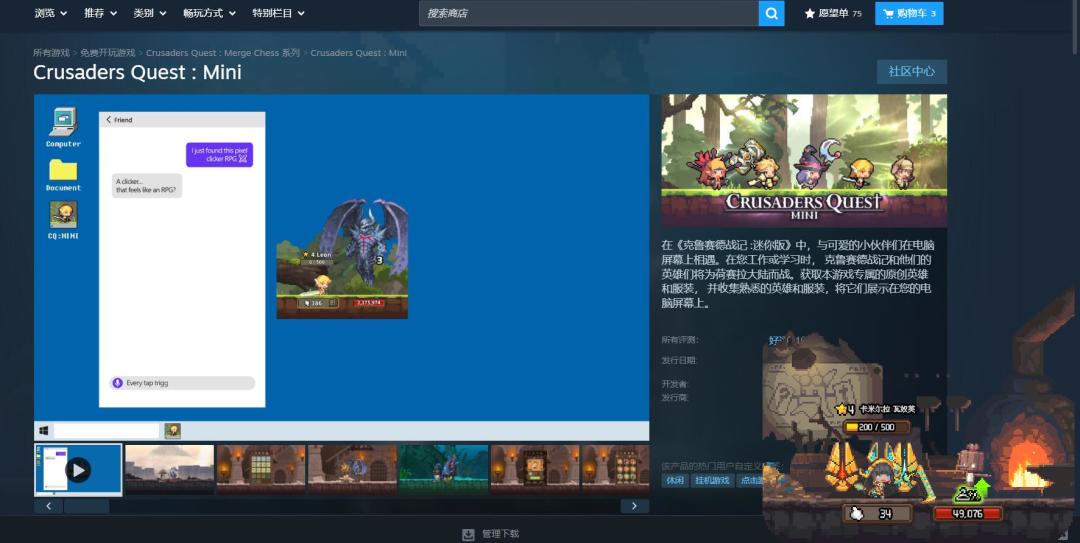Expand the 特别栏目 navigation menu
This screenshot has width=1080, height=543.
pyautogui.click(x=279, y=13)
